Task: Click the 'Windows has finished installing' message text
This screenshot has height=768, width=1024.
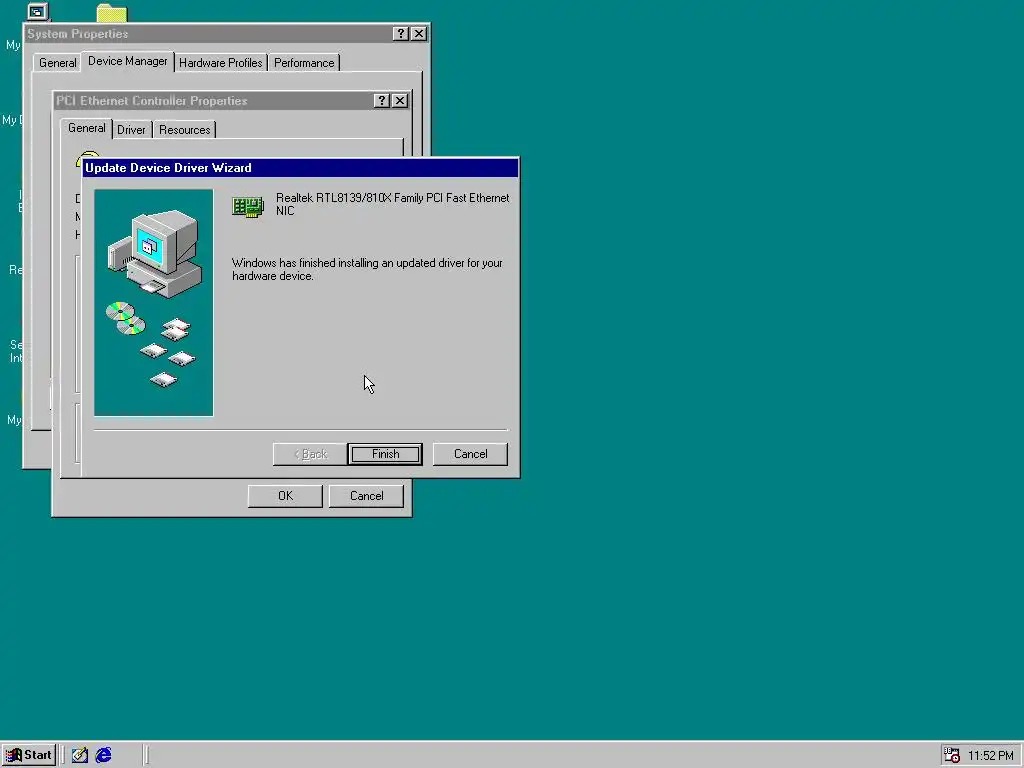Action: (x=367, y=269)
